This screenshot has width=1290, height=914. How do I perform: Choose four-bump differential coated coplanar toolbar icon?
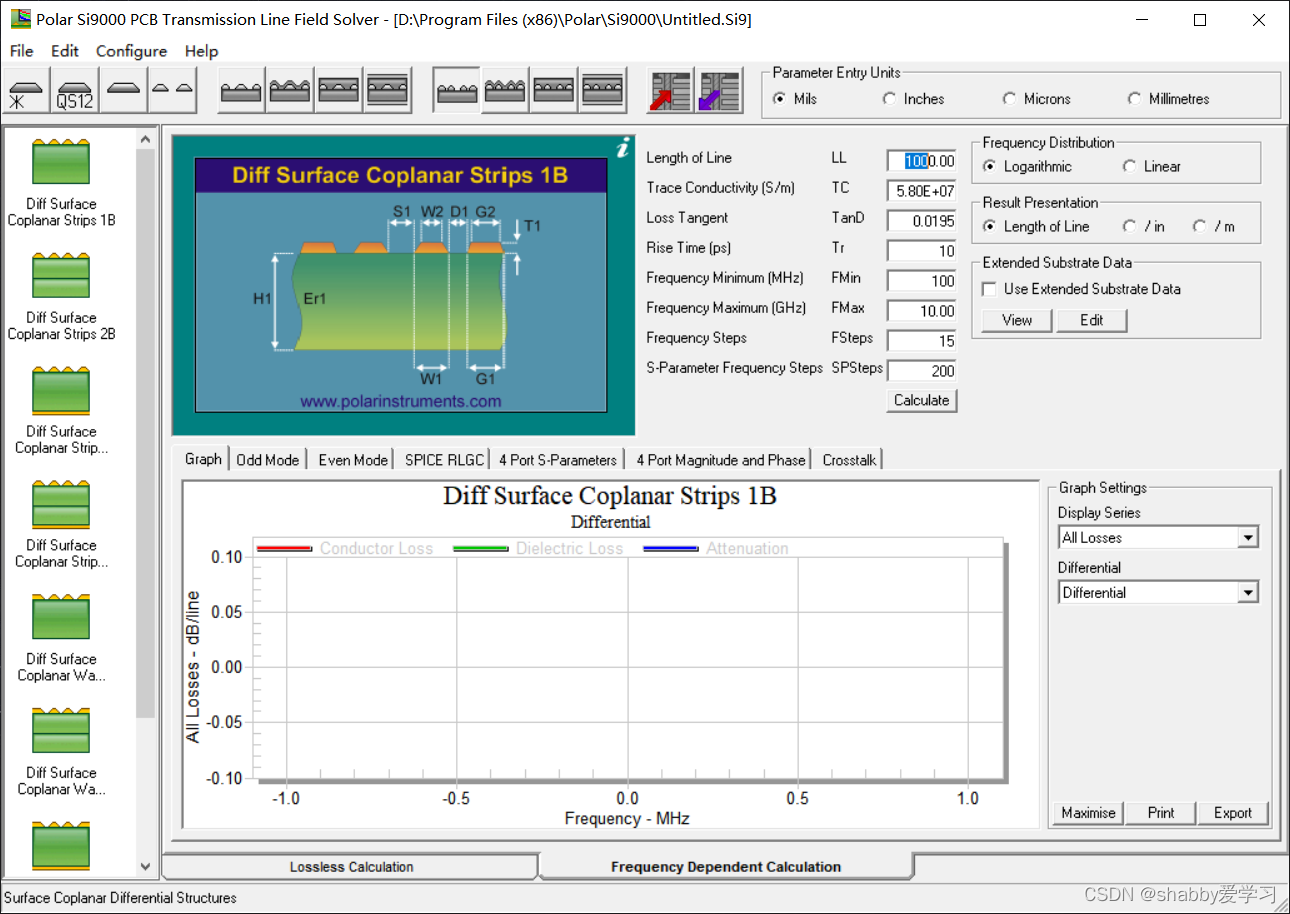tap(505, 91)
